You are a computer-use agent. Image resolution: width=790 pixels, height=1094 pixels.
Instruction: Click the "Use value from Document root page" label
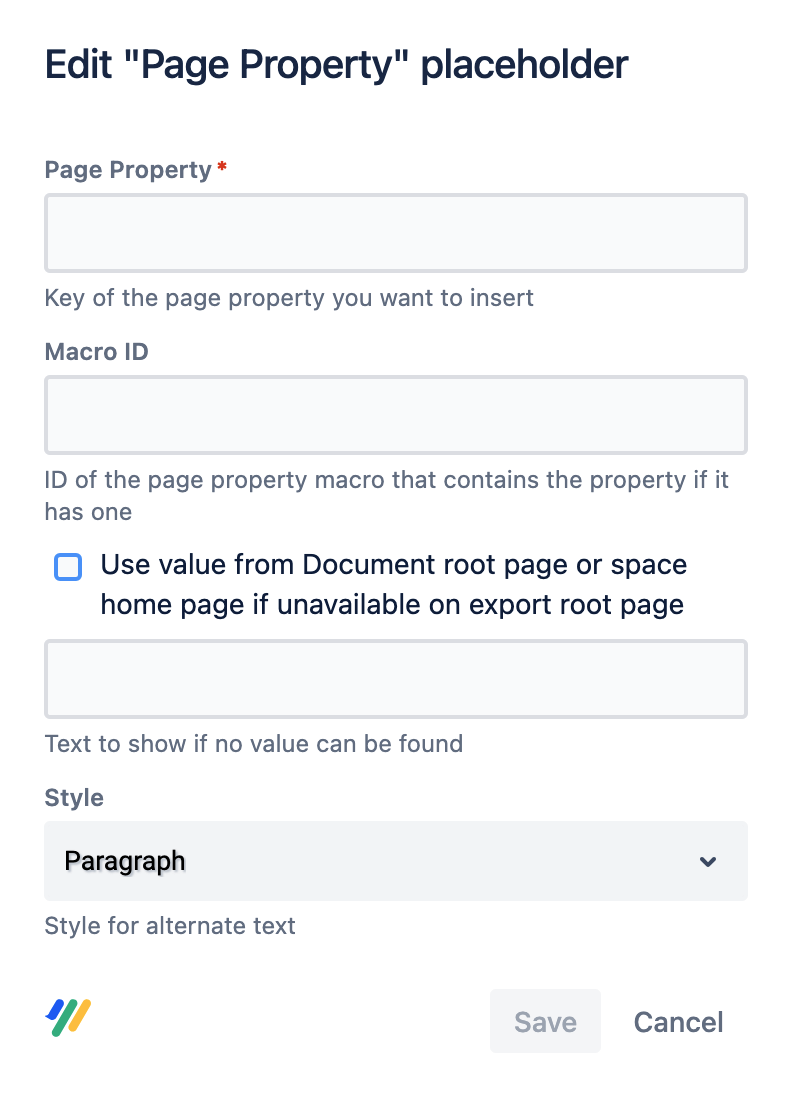pos(394,585)
